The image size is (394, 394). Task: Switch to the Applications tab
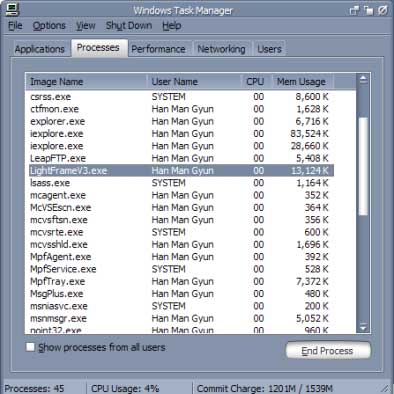(40, 49)
